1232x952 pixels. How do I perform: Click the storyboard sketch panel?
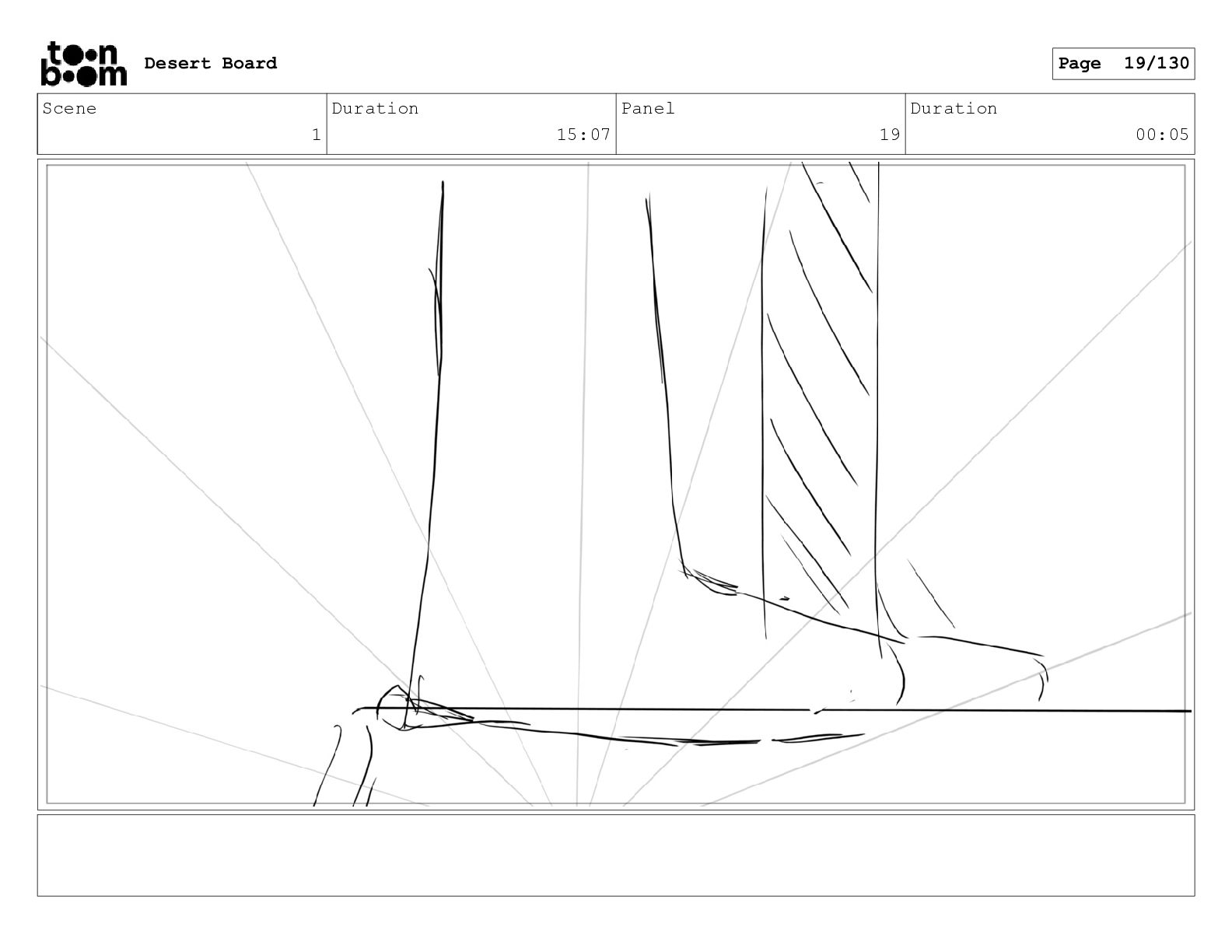tap(616, 485)
